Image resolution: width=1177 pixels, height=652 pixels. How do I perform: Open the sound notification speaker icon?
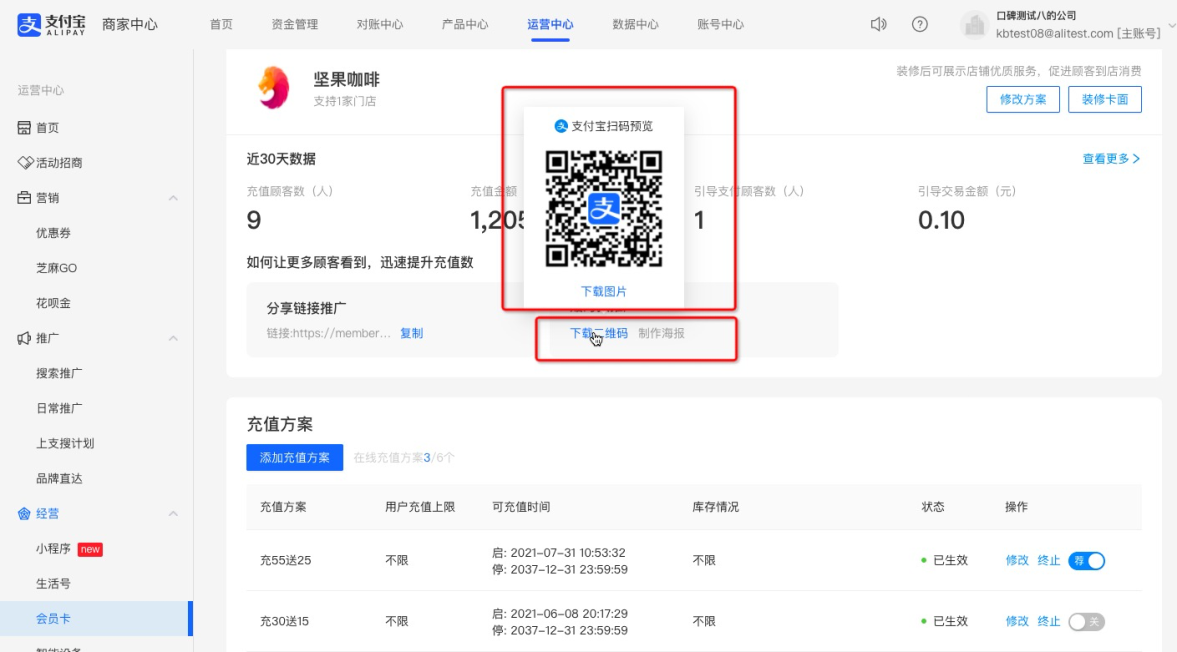click(x=878, y=24)
